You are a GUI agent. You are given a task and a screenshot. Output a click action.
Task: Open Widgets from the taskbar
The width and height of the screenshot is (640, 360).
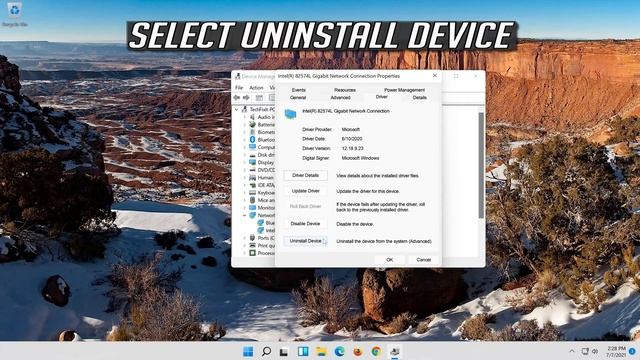pos(303,351)
